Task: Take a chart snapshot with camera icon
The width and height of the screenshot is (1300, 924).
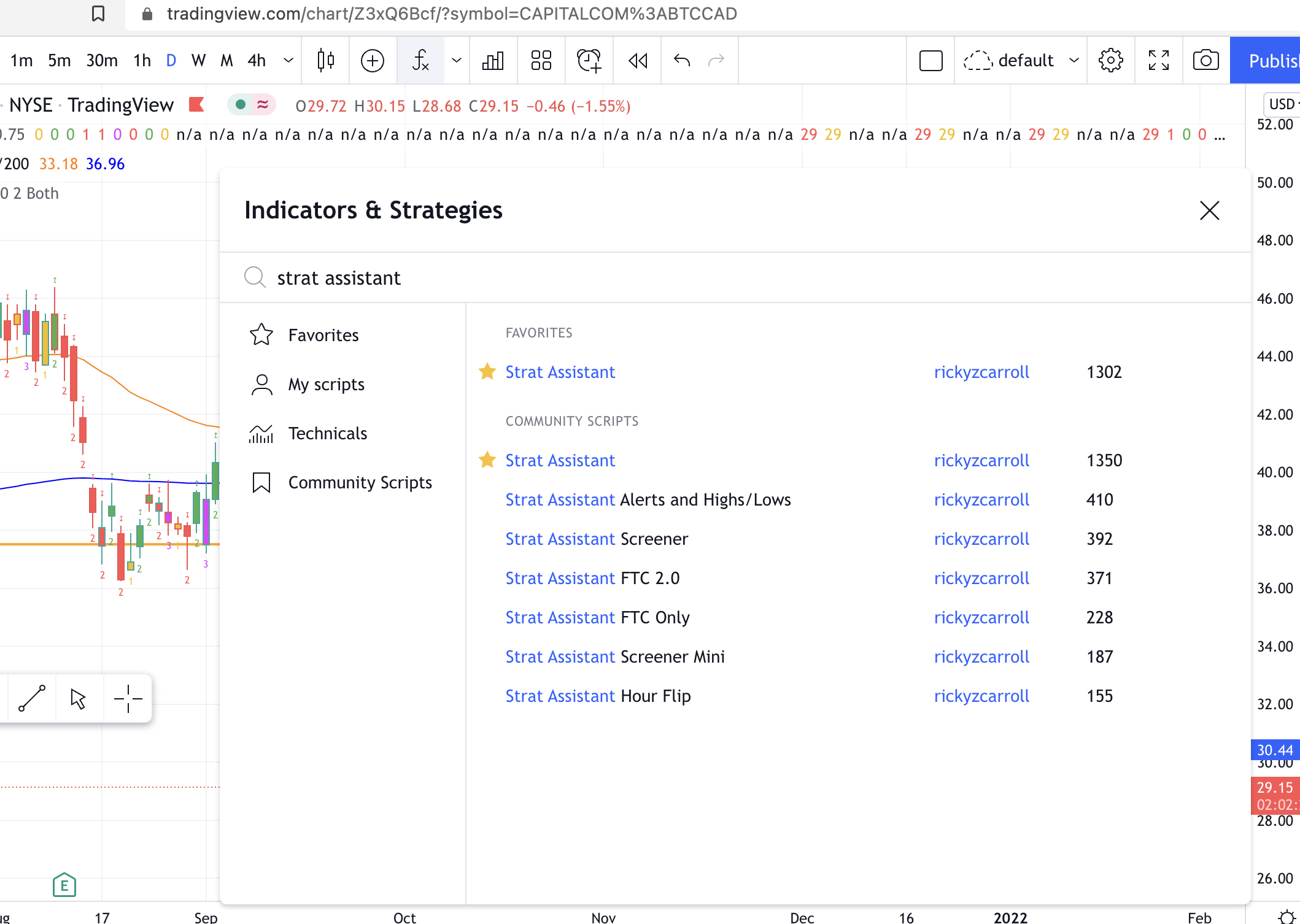Action: pos(1206,60)
